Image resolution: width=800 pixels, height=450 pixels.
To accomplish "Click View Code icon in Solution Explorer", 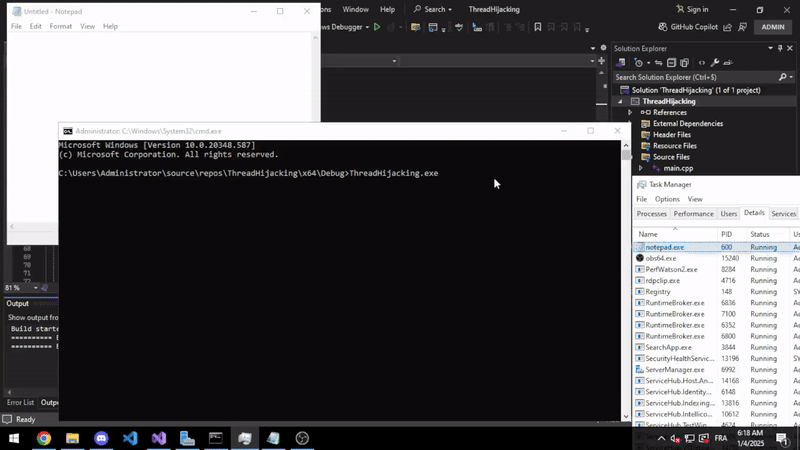I will 702,63.
